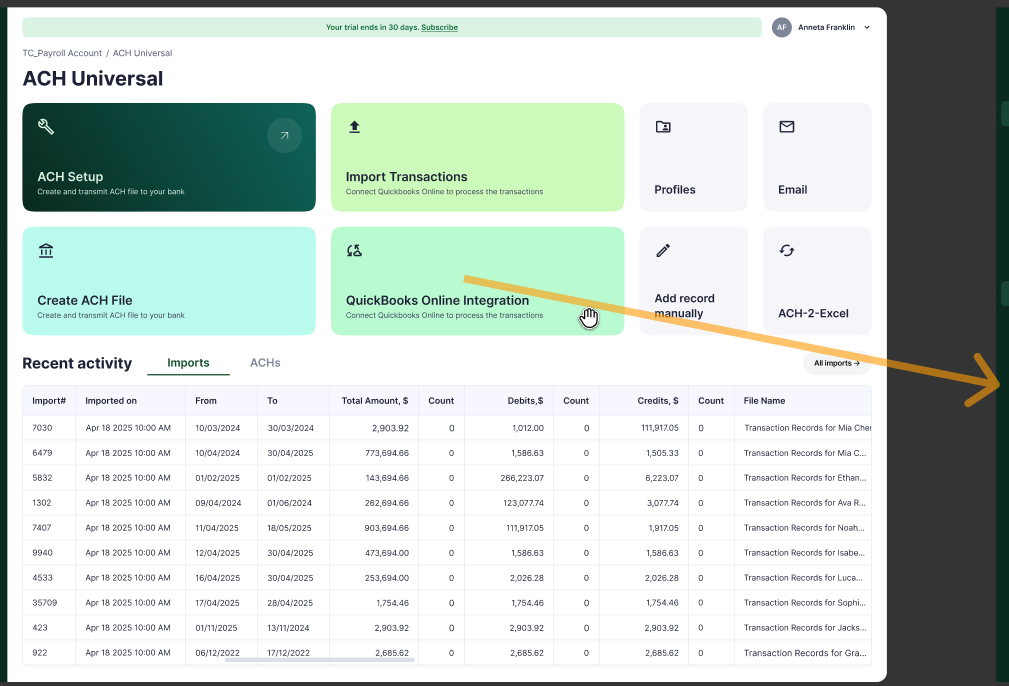This screenshot has width=1009, height=686.
Task: Open the Import Transactions card
Action: click(x=477, y=157)
